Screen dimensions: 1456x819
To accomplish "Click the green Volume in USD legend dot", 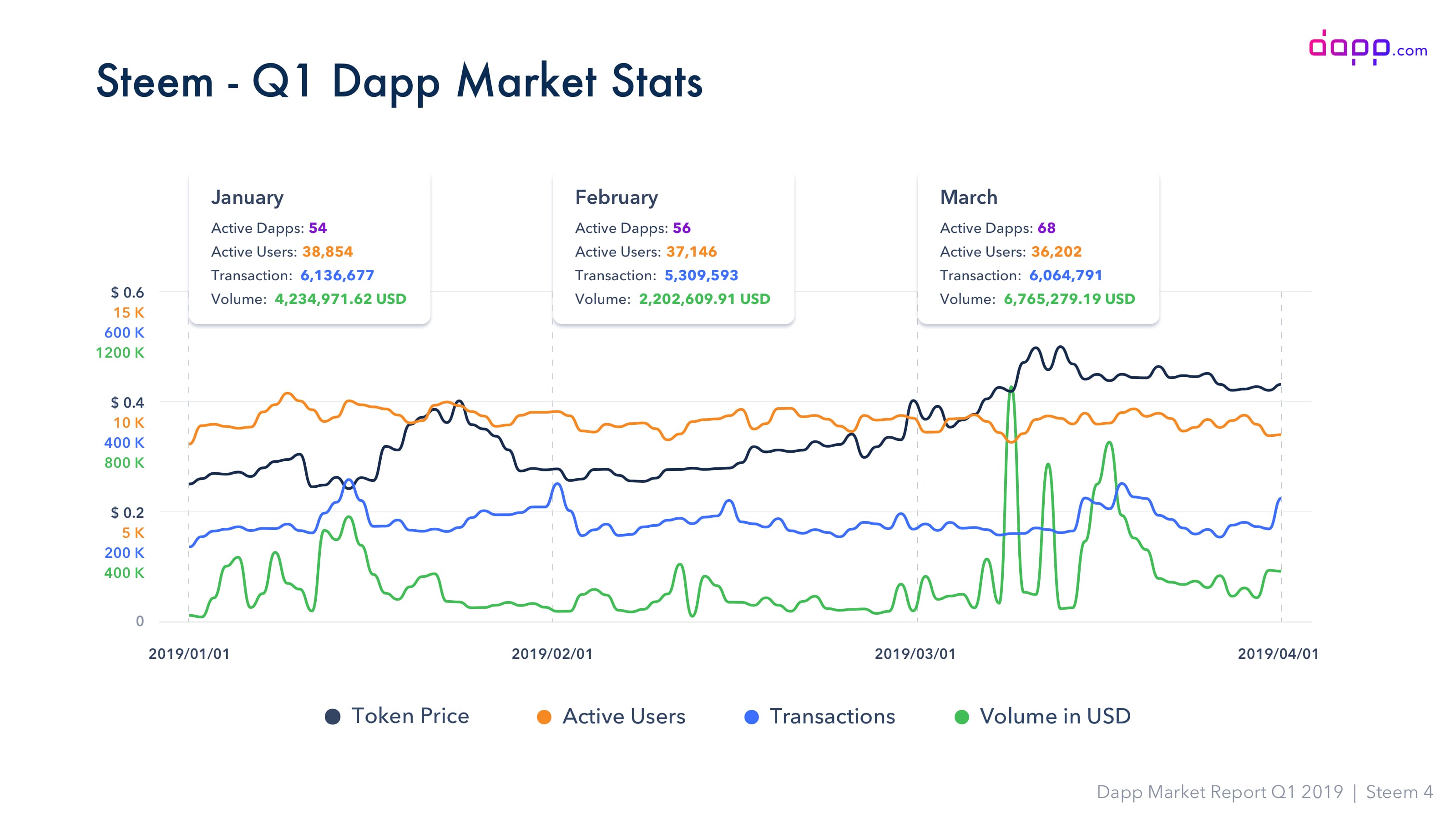I will 961,717.
